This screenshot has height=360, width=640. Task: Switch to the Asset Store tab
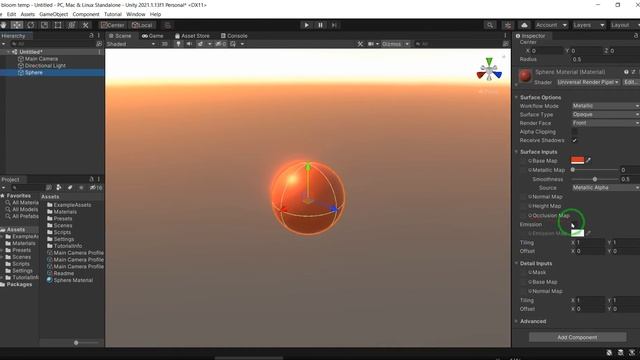191,36
